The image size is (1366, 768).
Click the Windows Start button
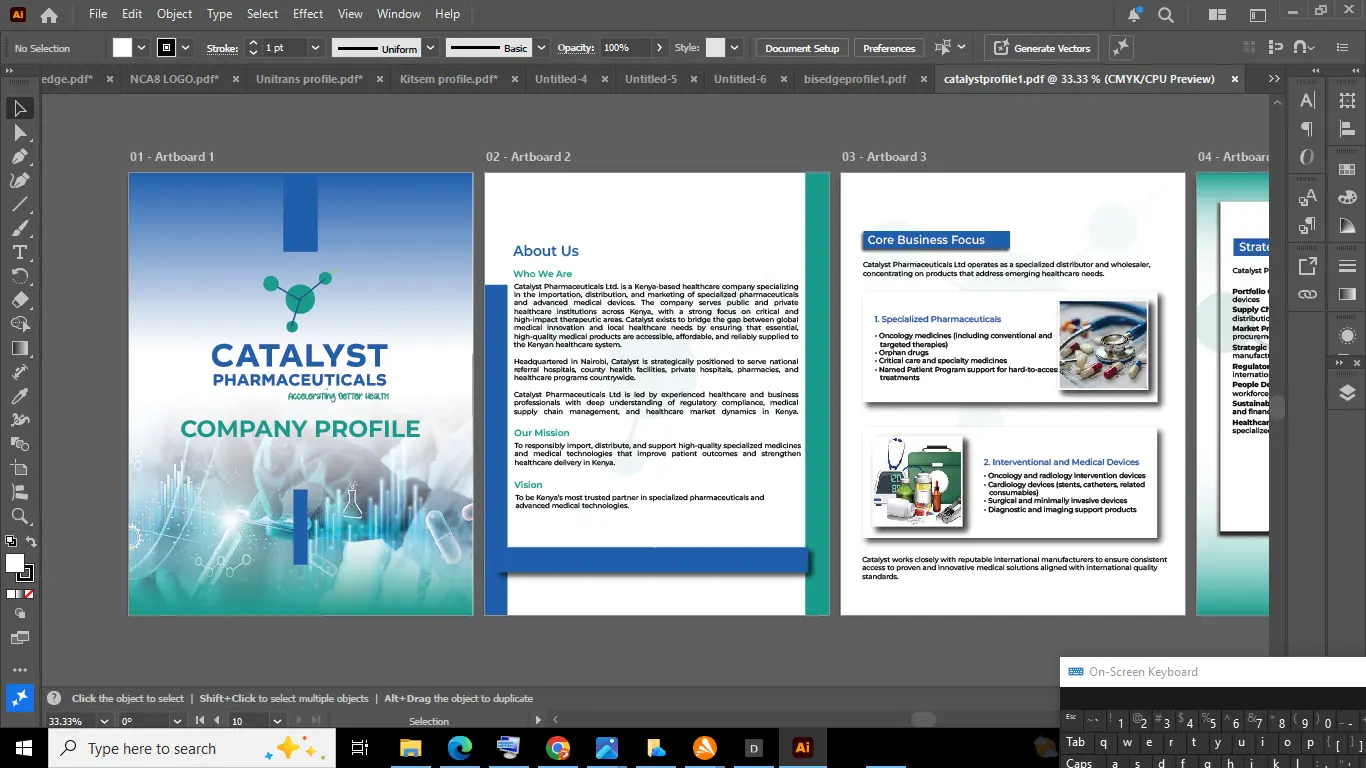24,748
